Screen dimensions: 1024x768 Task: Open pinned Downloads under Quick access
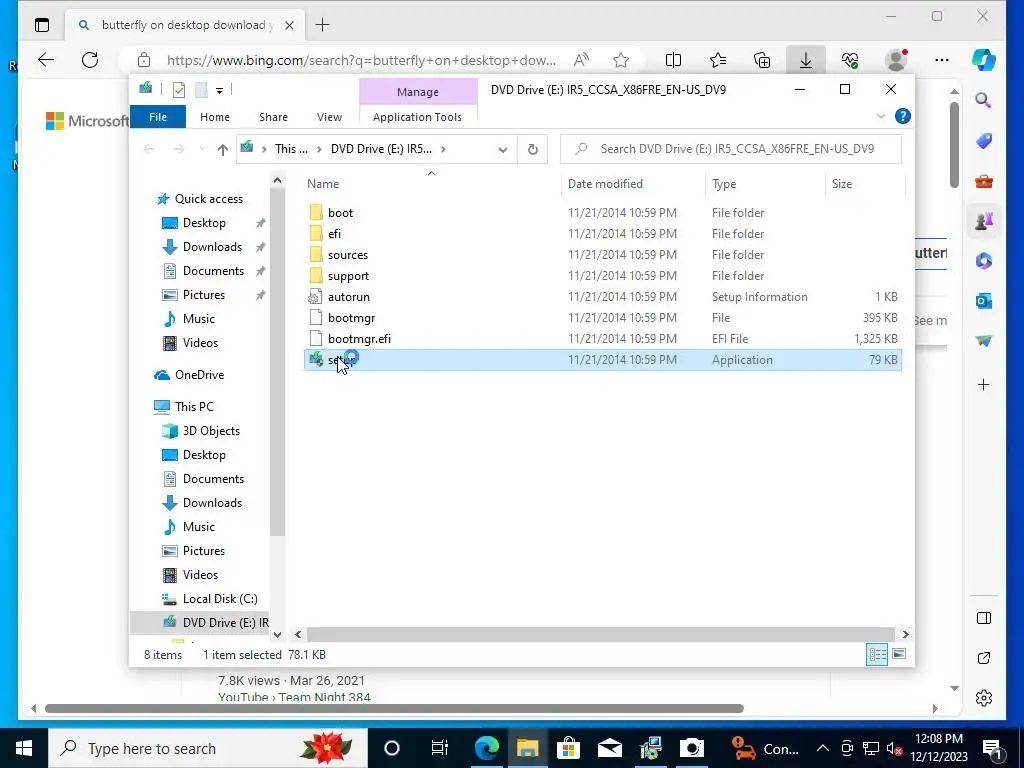[x=212, y=247]
